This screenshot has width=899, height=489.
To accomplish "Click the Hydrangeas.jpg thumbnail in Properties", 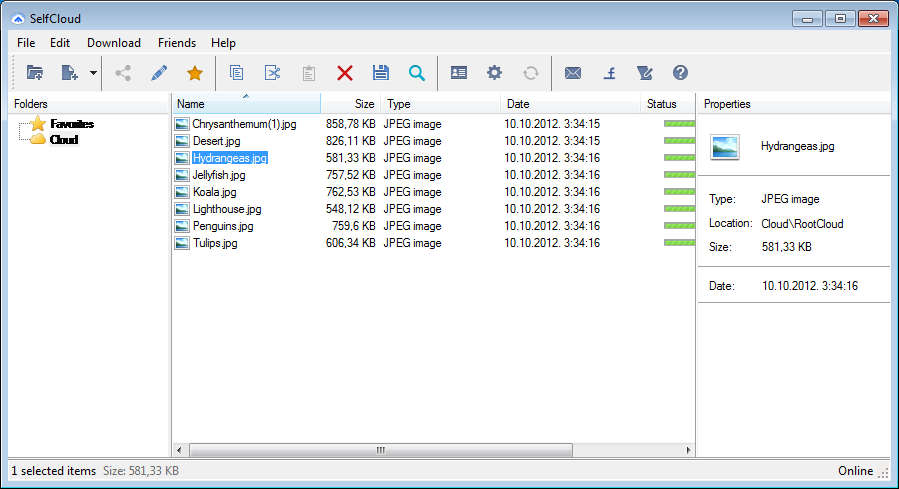I will 724,147.
